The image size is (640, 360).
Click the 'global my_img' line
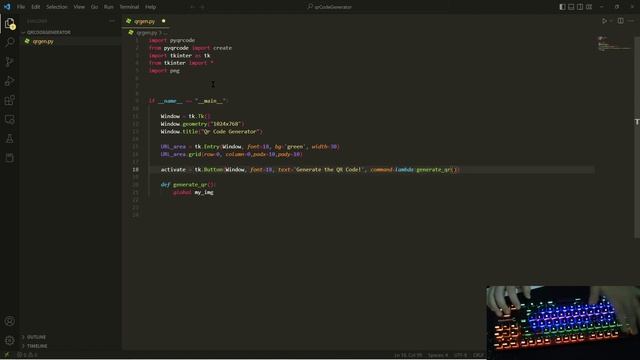(193, 192)
